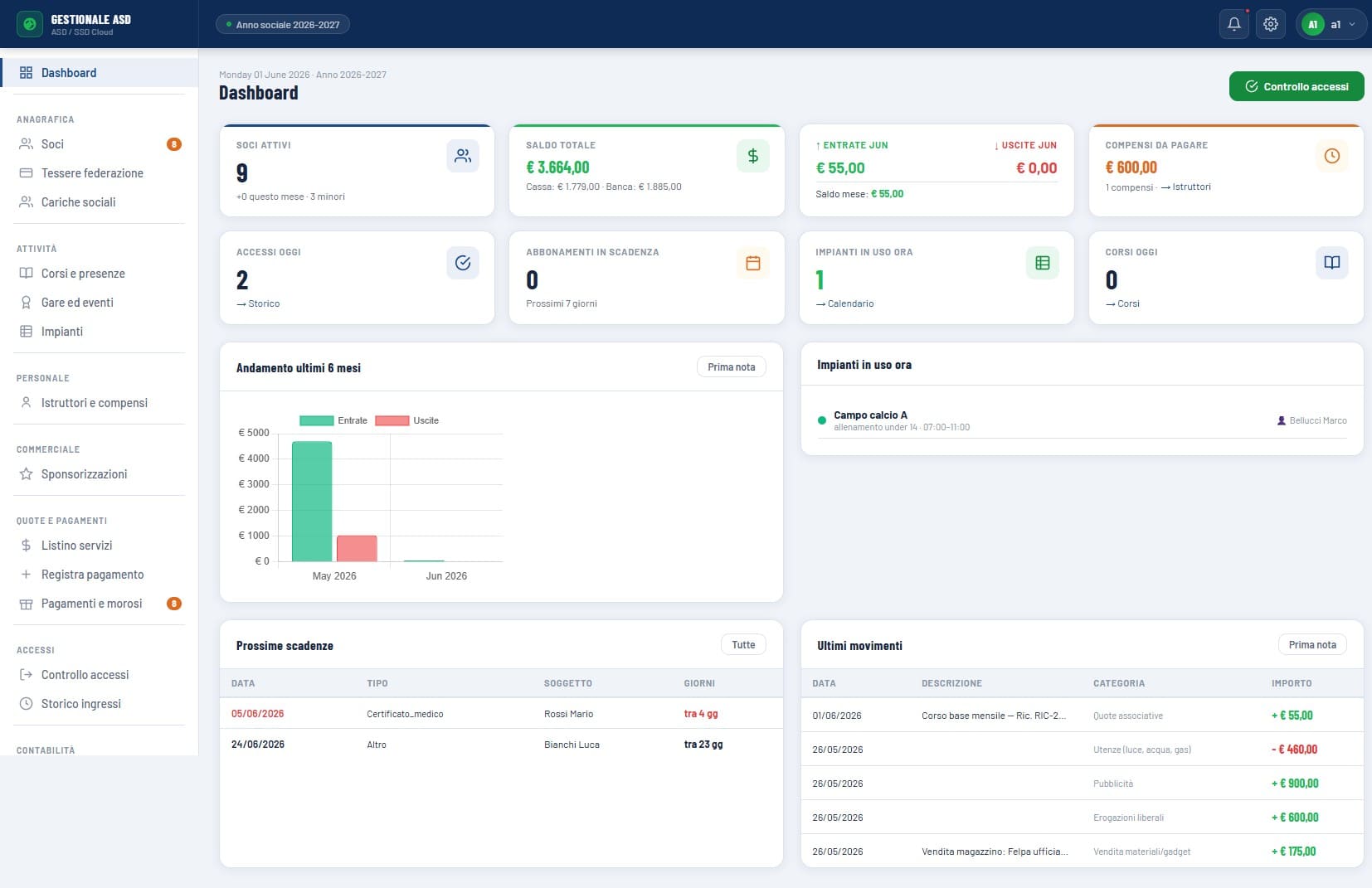Click the Corsi e presenze book icon
The width and height of the screenshot is (1372, 888).
coord(26,274)
